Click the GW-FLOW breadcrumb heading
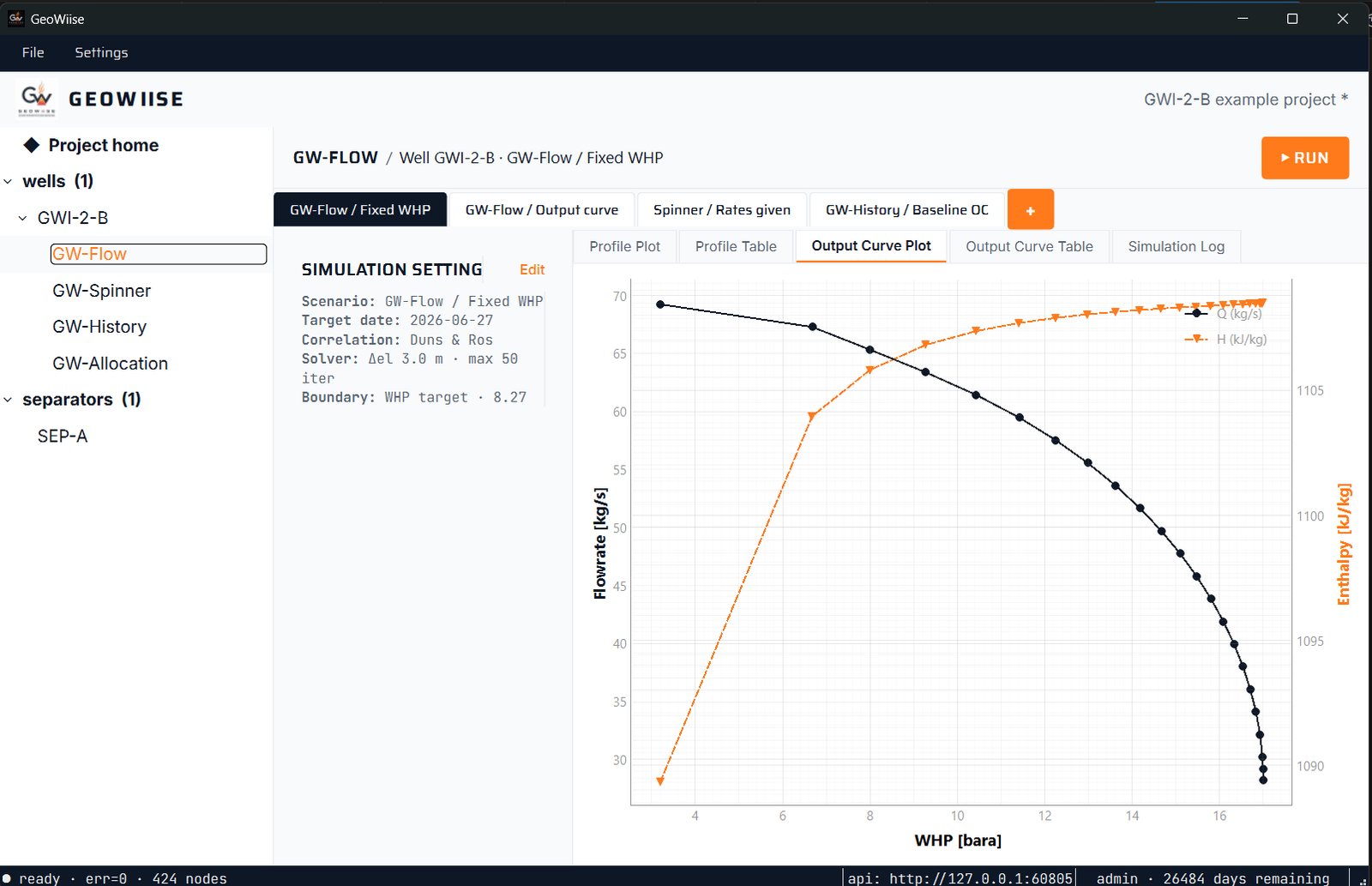This screenshot has width=1372, height=886. [335, 158]
